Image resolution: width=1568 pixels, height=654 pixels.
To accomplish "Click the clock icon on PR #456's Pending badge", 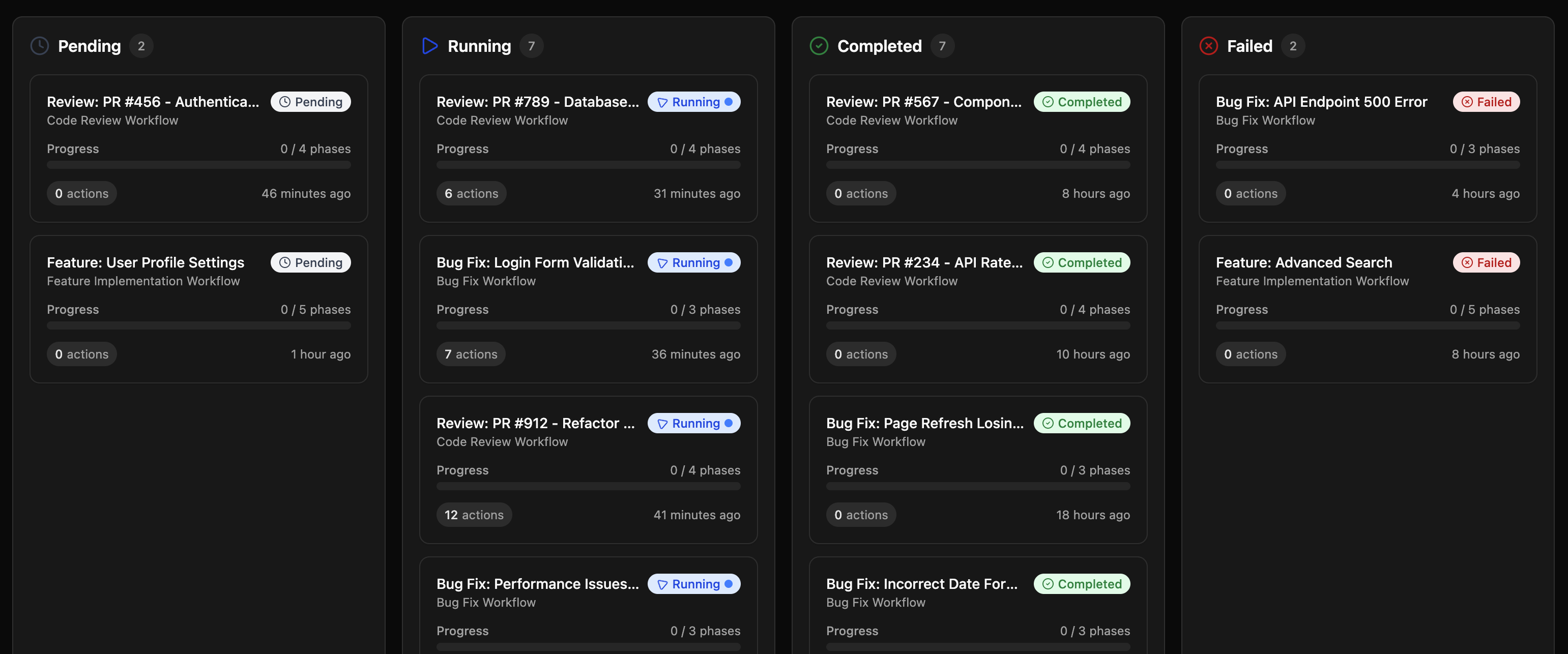I will 286,102.
